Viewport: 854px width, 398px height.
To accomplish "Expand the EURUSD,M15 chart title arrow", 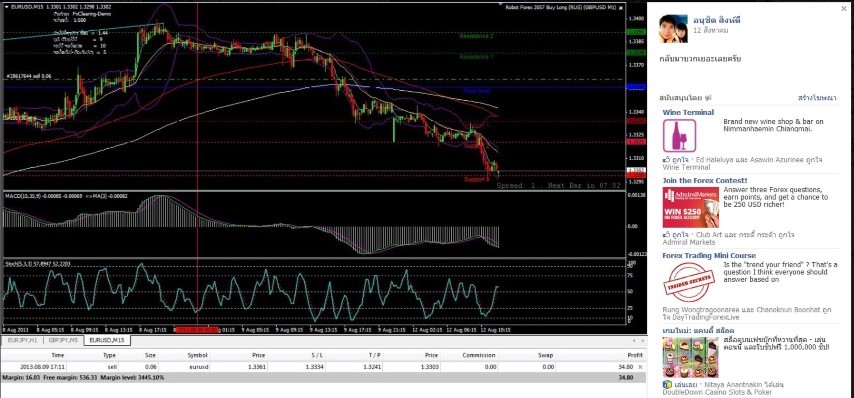I will coord(6,6).
